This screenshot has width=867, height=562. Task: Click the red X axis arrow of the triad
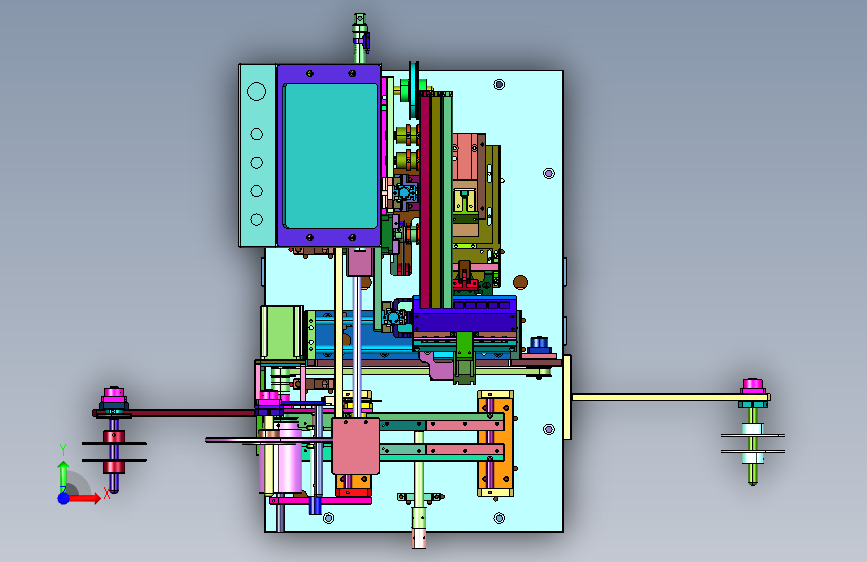point(85,498)
